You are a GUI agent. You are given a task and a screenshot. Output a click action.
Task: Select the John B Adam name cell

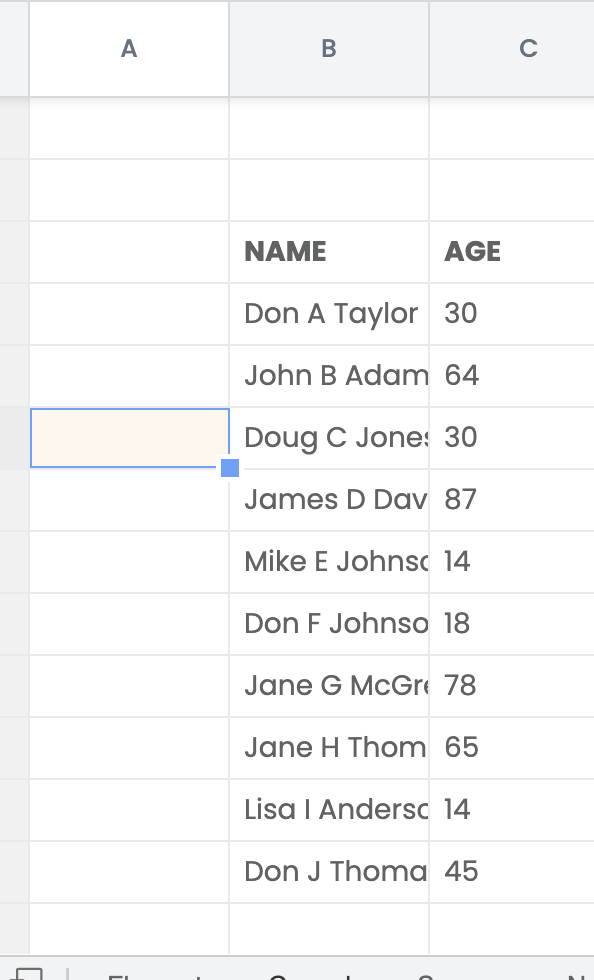click(329, 376)
